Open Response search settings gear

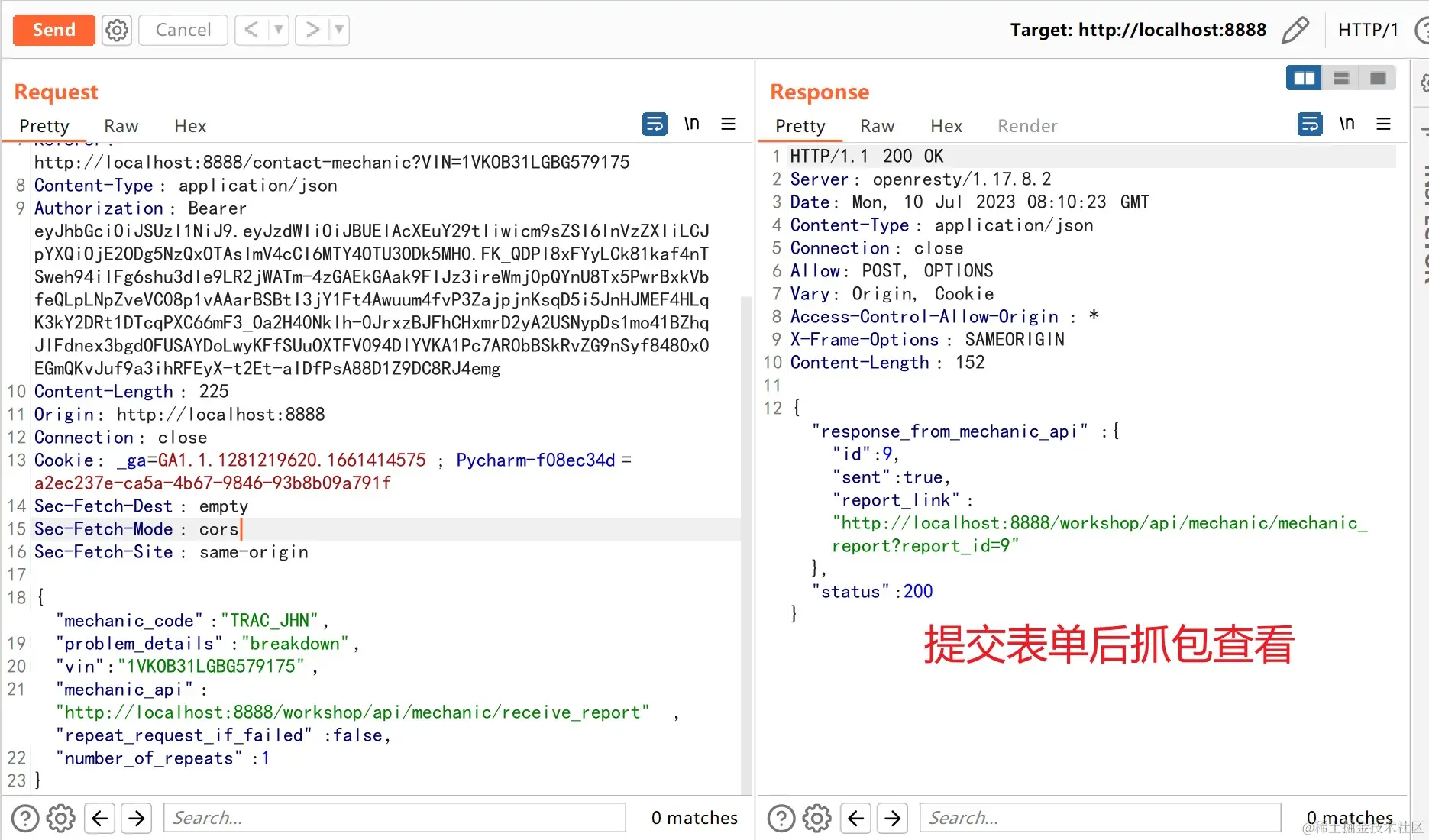[x=817, y=819]
